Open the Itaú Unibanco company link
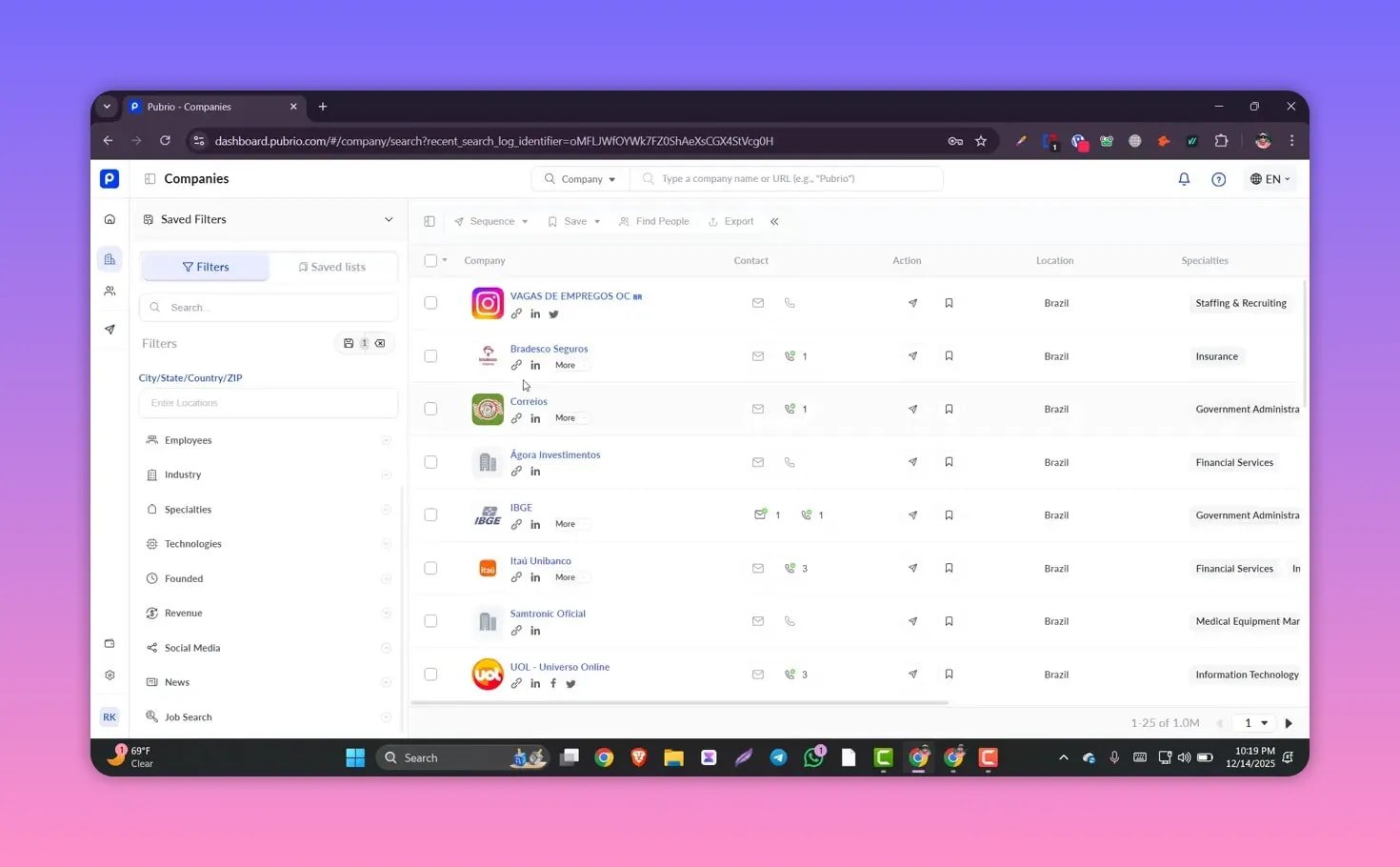The width and height of the screenshot is (1400, 867). pos(540,561)
